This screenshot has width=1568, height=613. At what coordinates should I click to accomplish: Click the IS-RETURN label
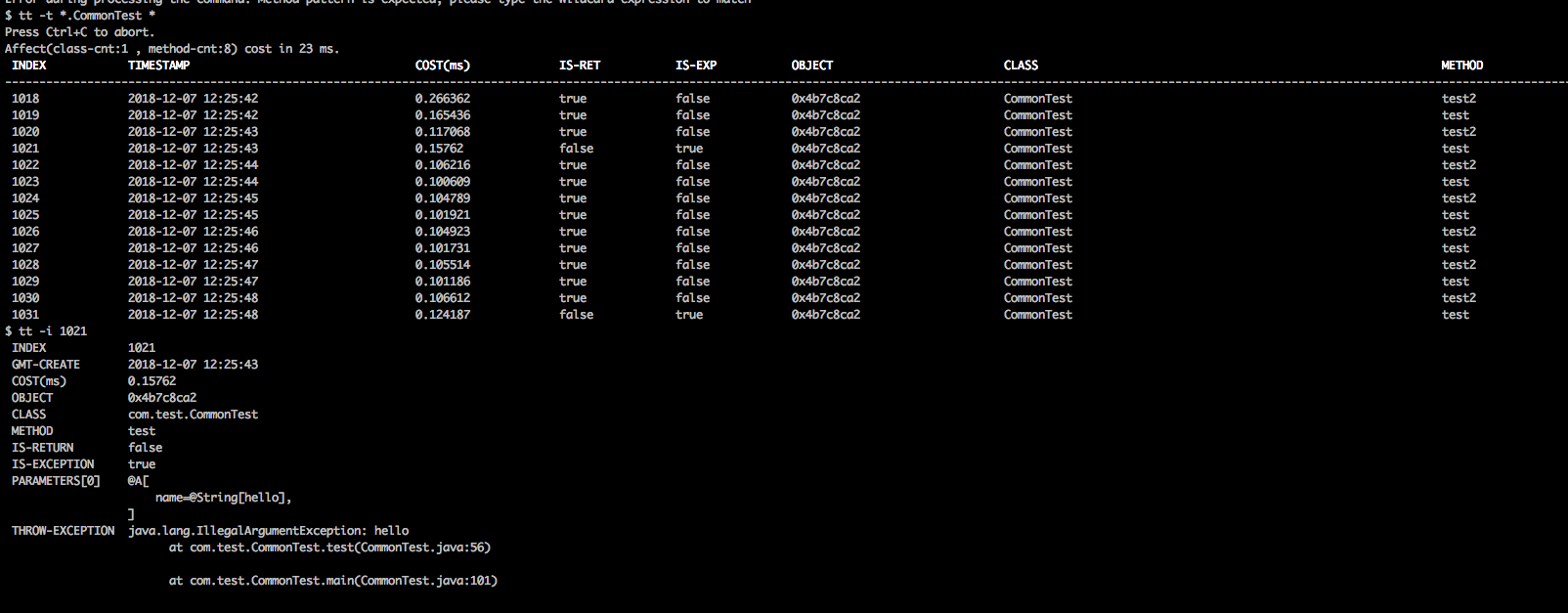point(42,448)
